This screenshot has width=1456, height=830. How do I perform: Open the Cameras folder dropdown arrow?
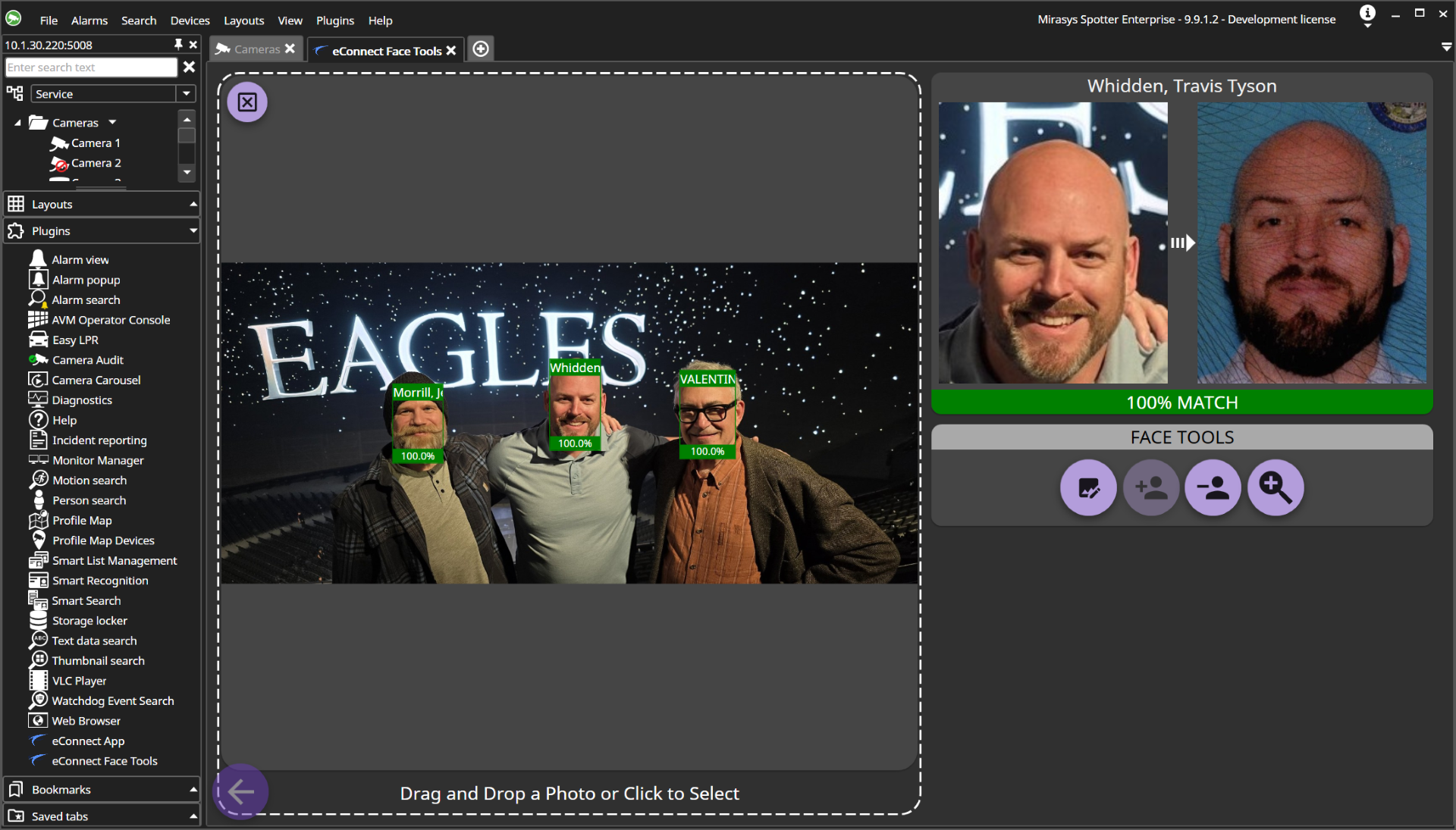pyautogui.click(x=113, y=122)
